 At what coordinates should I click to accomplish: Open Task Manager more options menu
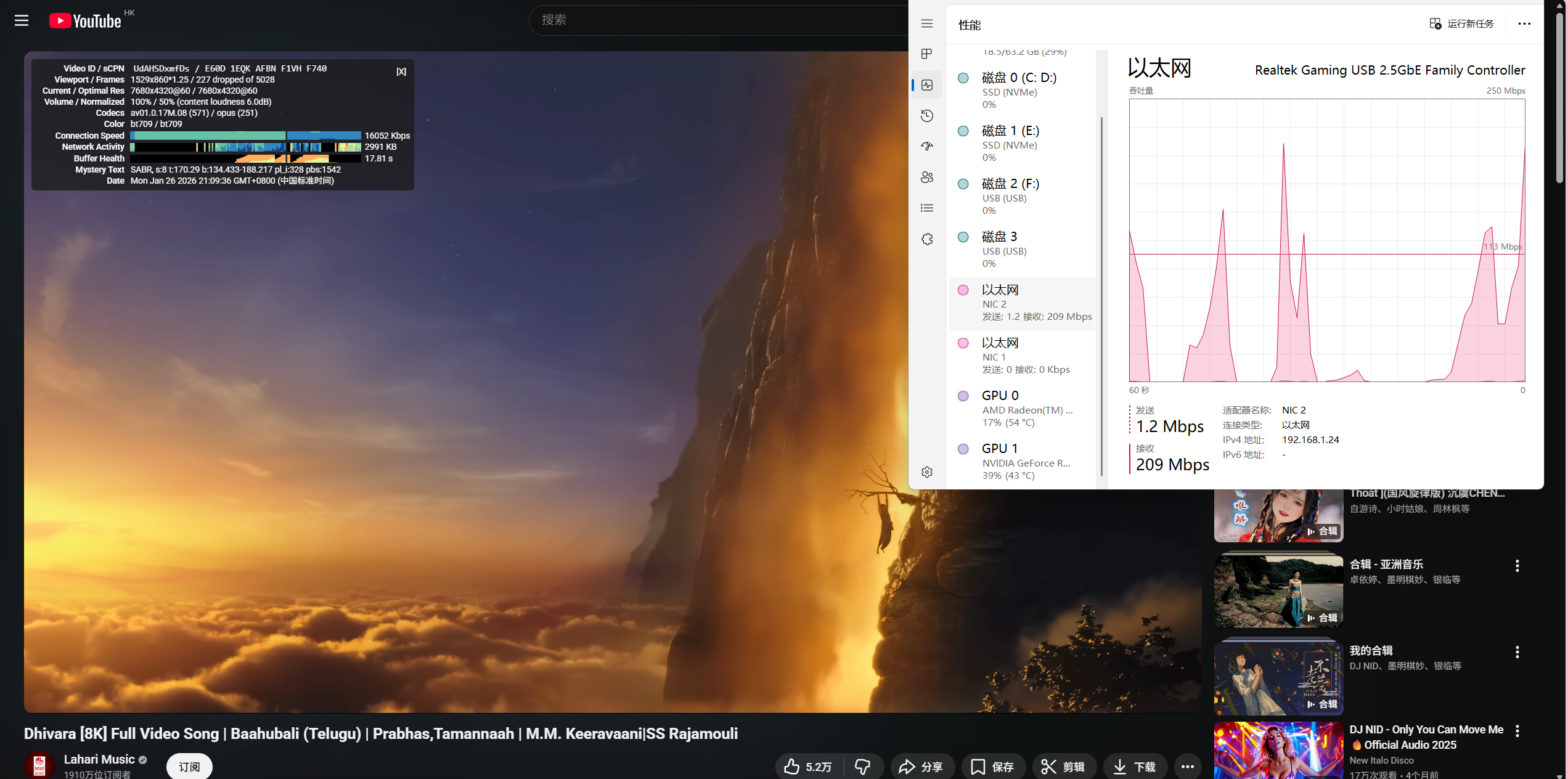(1524, 23)
